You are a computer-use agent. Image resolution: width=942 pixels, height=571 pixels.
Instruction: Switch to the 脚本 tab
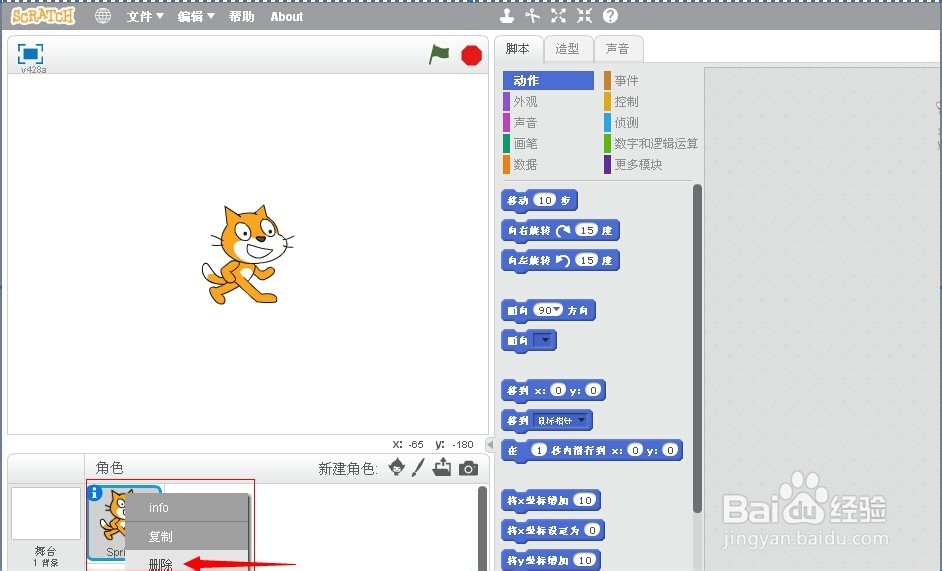(518, 49)
